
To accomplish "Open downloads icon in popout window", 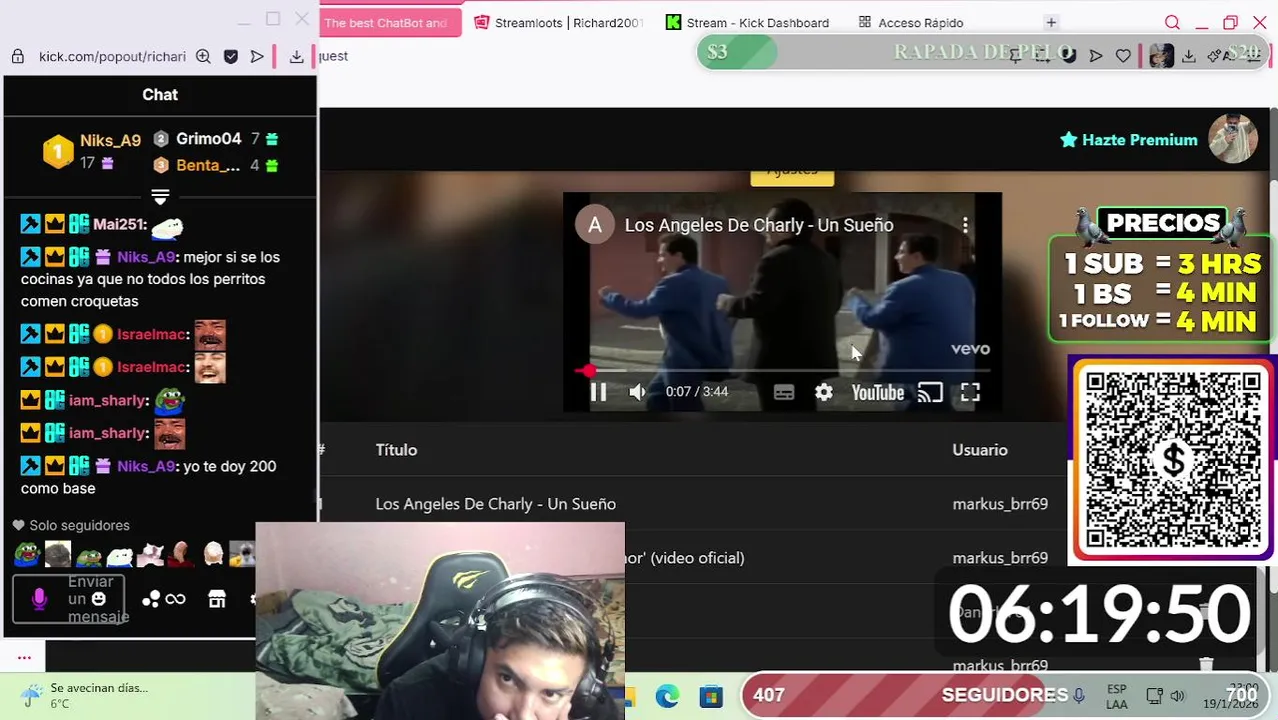I will (296, 56).
